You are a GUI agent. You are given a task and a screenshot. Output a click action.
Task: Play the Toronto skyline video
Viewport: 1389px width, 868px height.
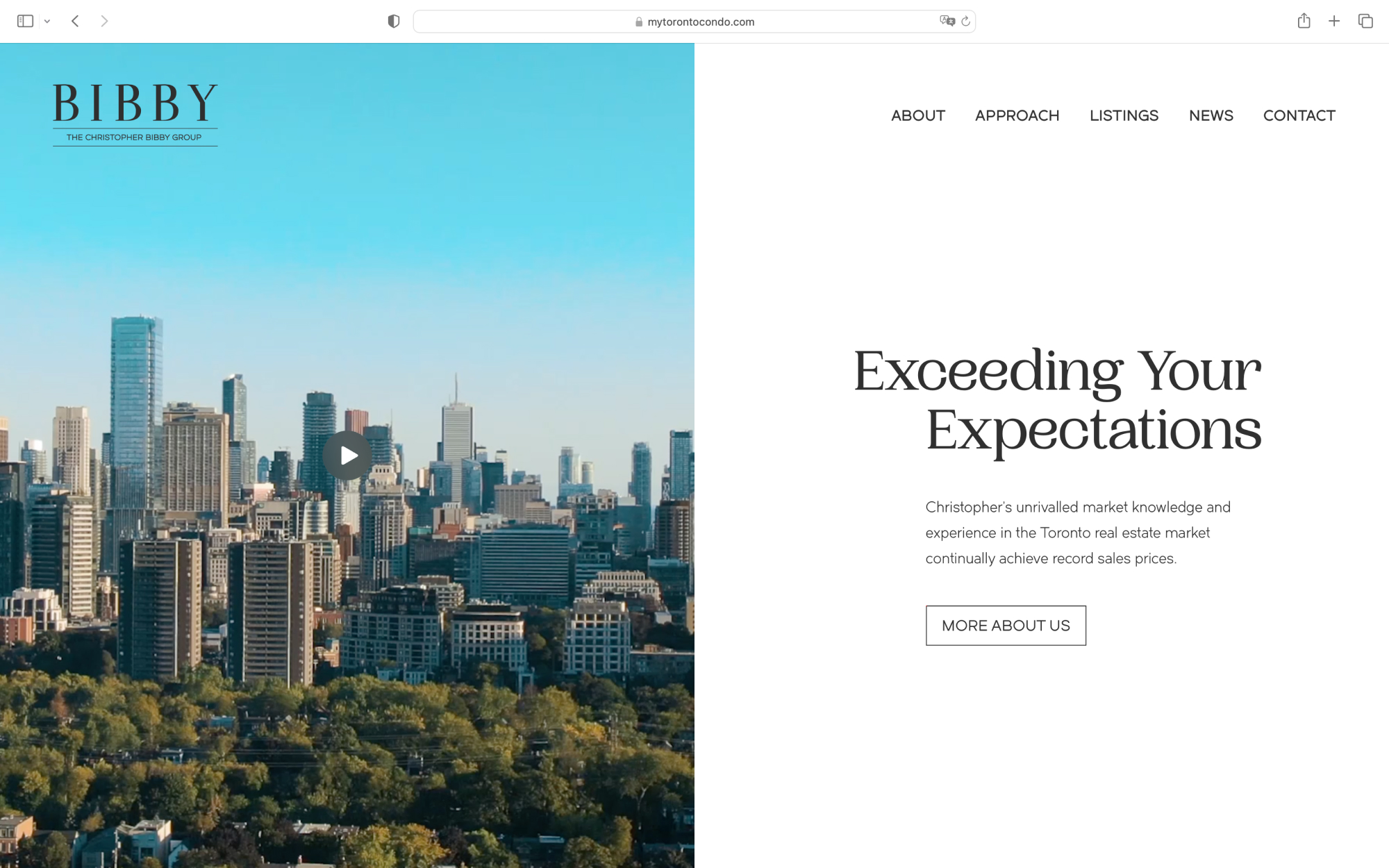pyautogui.click(x=347, y=456)
